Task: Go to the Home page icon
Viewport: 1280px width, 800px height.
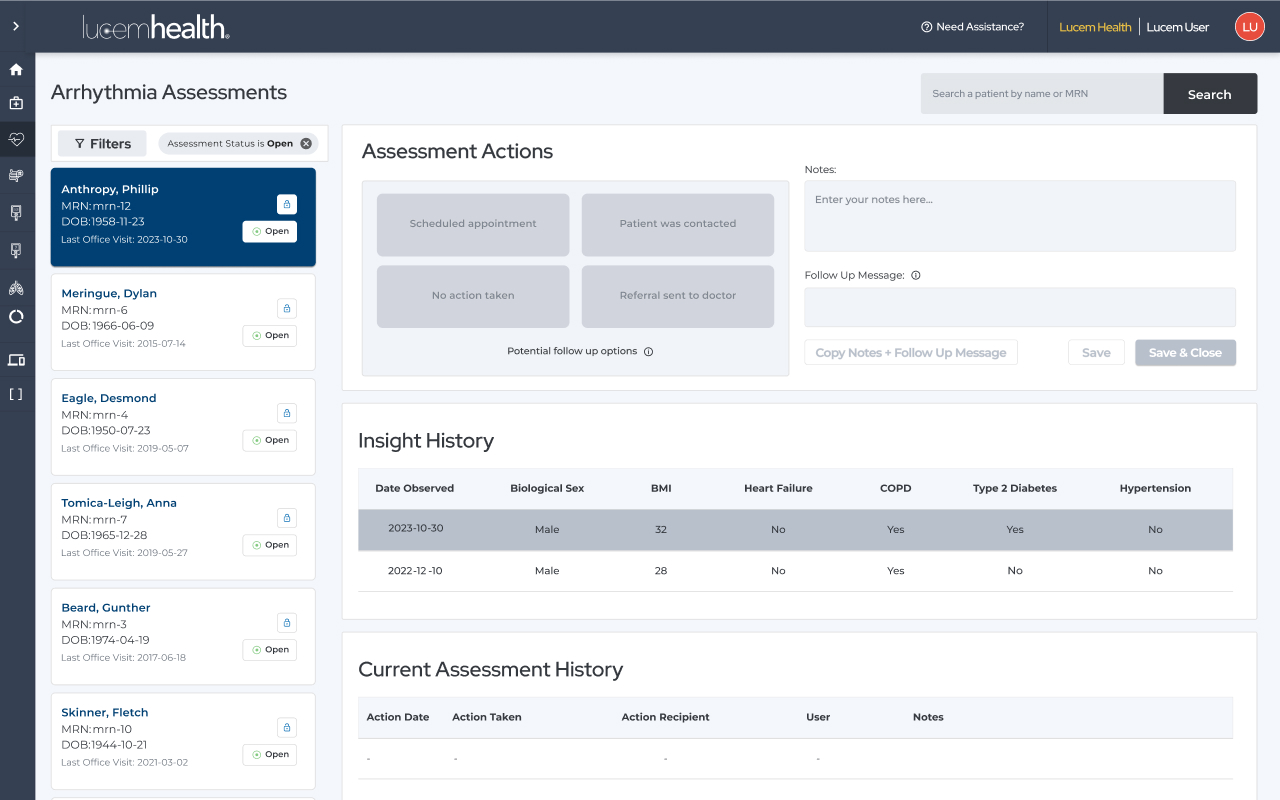Action: coord(16,70)
